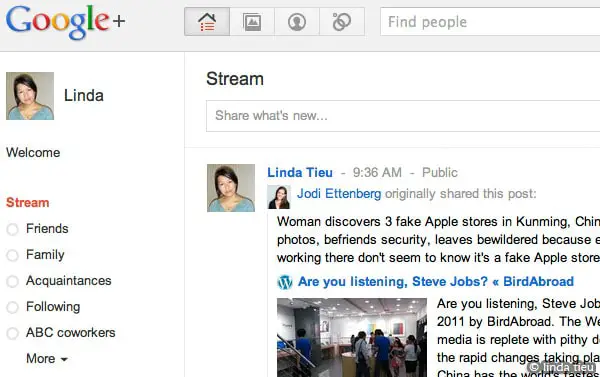
Task: Select the ABC coworkers circle radio
Action: pyautogui.click(x=12, y=333)
